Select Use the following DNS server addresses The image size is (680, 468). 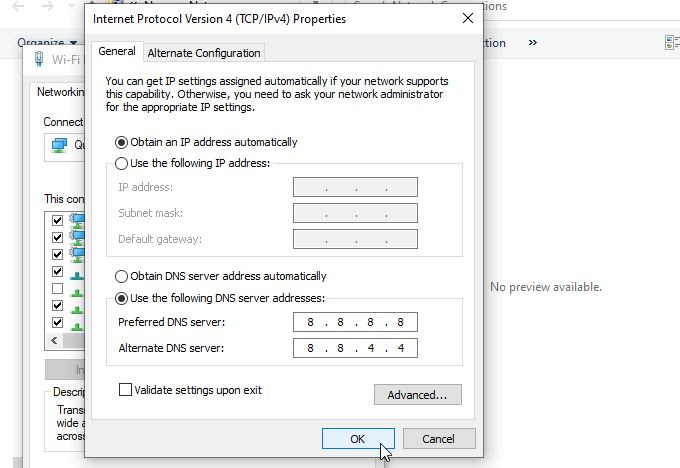pos(123,298)
